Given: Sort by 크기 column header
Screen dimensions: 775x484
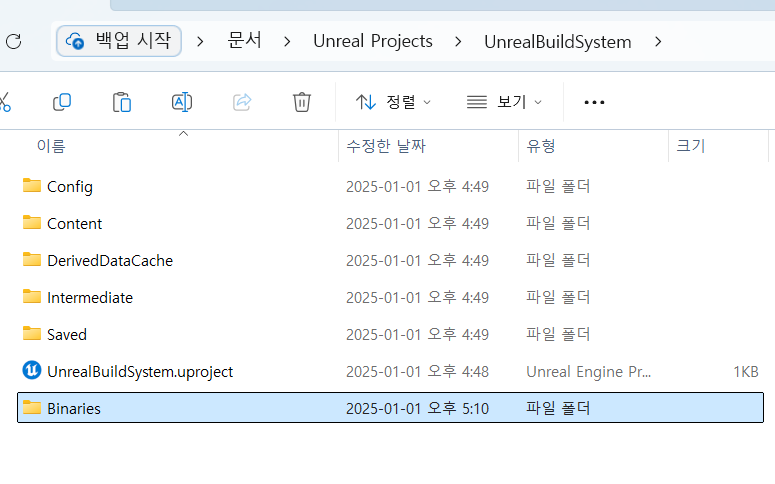Looking at the screenshot, I should pyautogui.click(x=690, y=146).
